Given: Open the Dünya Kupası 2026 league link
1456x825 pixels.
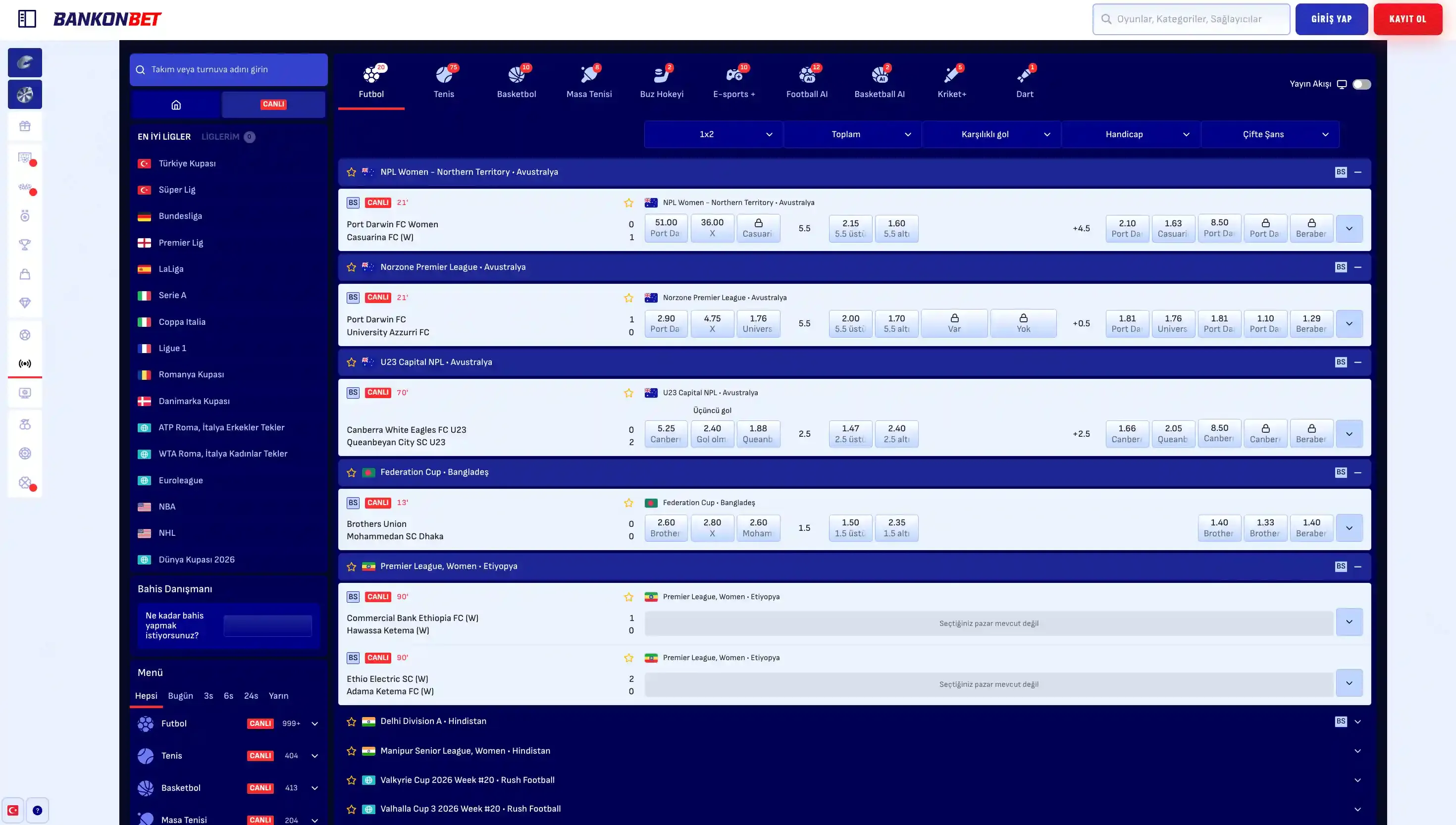Looking at the screenshot, I should pyautogui.click(x=197, y=560).
